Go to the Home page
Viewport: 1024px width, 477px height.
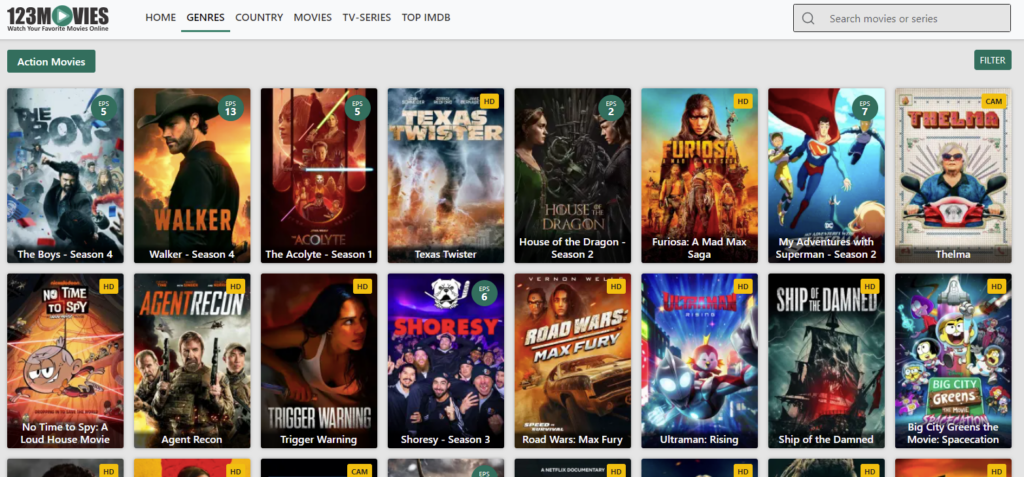point(160,18)
